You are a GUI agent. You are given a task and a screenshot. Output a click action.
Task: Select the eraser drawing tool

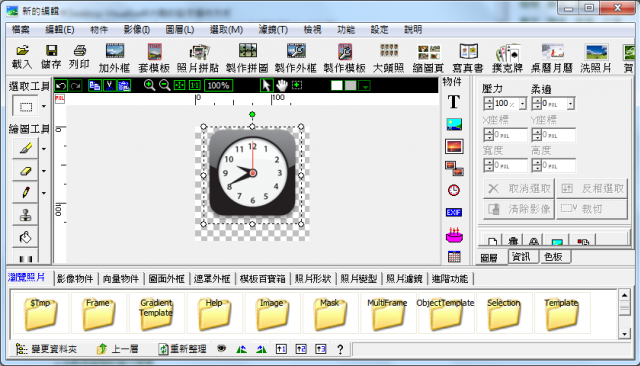coord(25,171)
